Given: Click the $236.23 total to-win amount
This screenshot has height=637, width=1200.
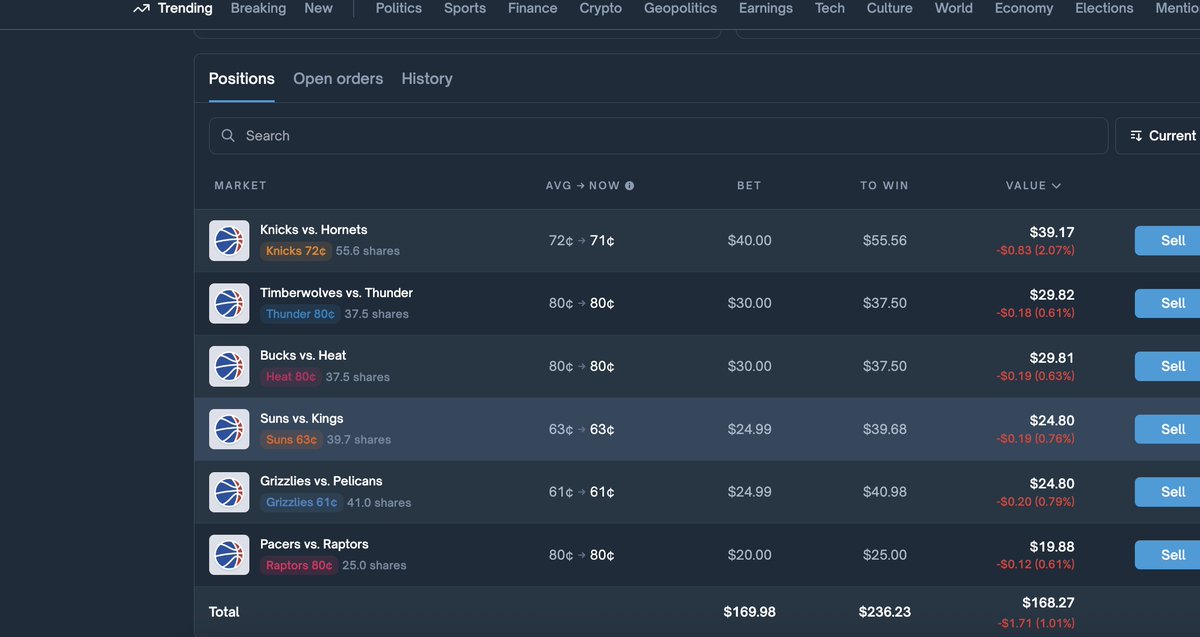Looking at the screenshot, I should pos(885,612).
